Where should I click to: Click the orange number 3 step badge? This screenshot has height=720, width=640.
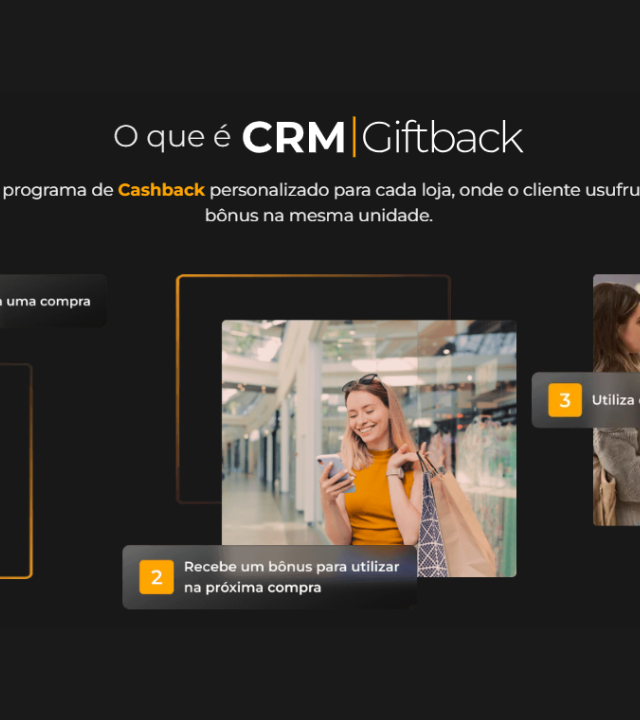pos(565,400)
